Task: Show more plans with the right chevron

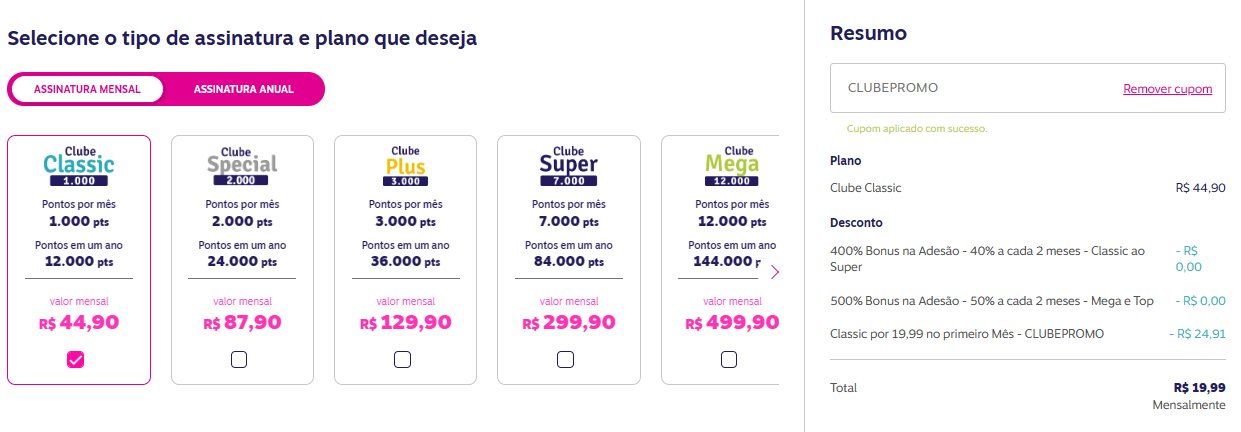Action: 774,271
